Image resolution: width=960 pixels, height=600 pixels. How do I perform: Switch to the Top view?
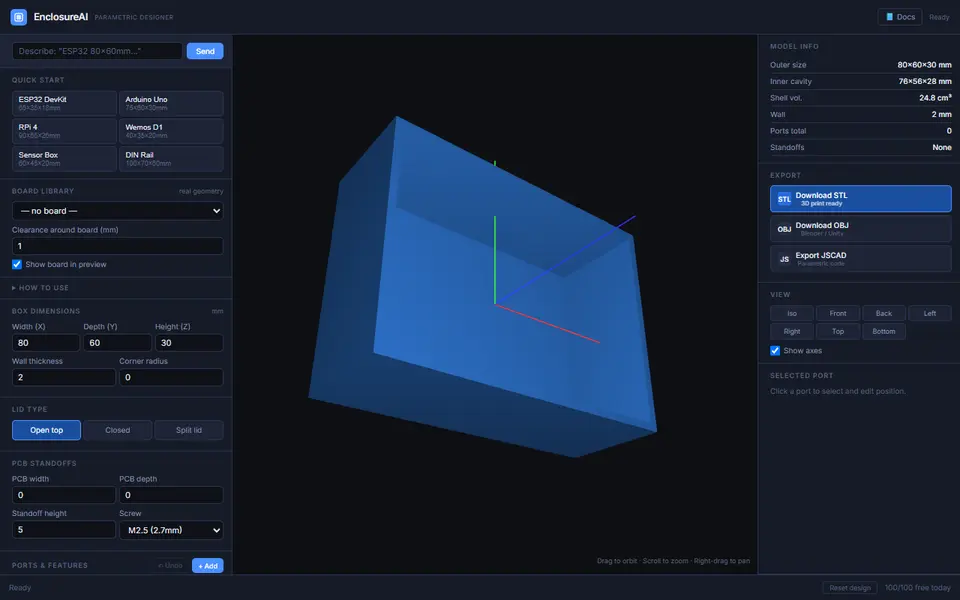coord(838,331)
